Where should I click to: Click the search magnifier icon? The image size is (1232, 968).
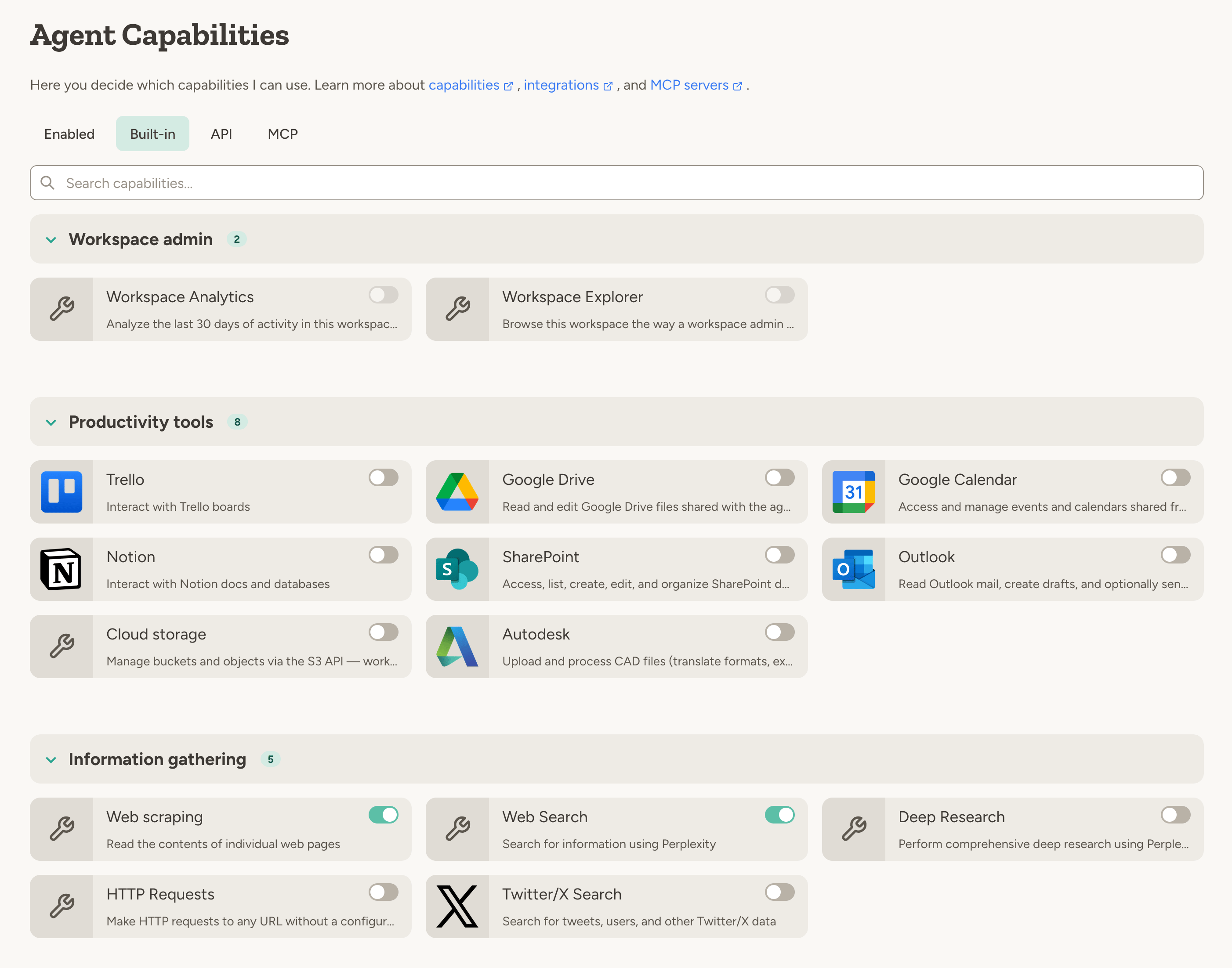[47, 183]
